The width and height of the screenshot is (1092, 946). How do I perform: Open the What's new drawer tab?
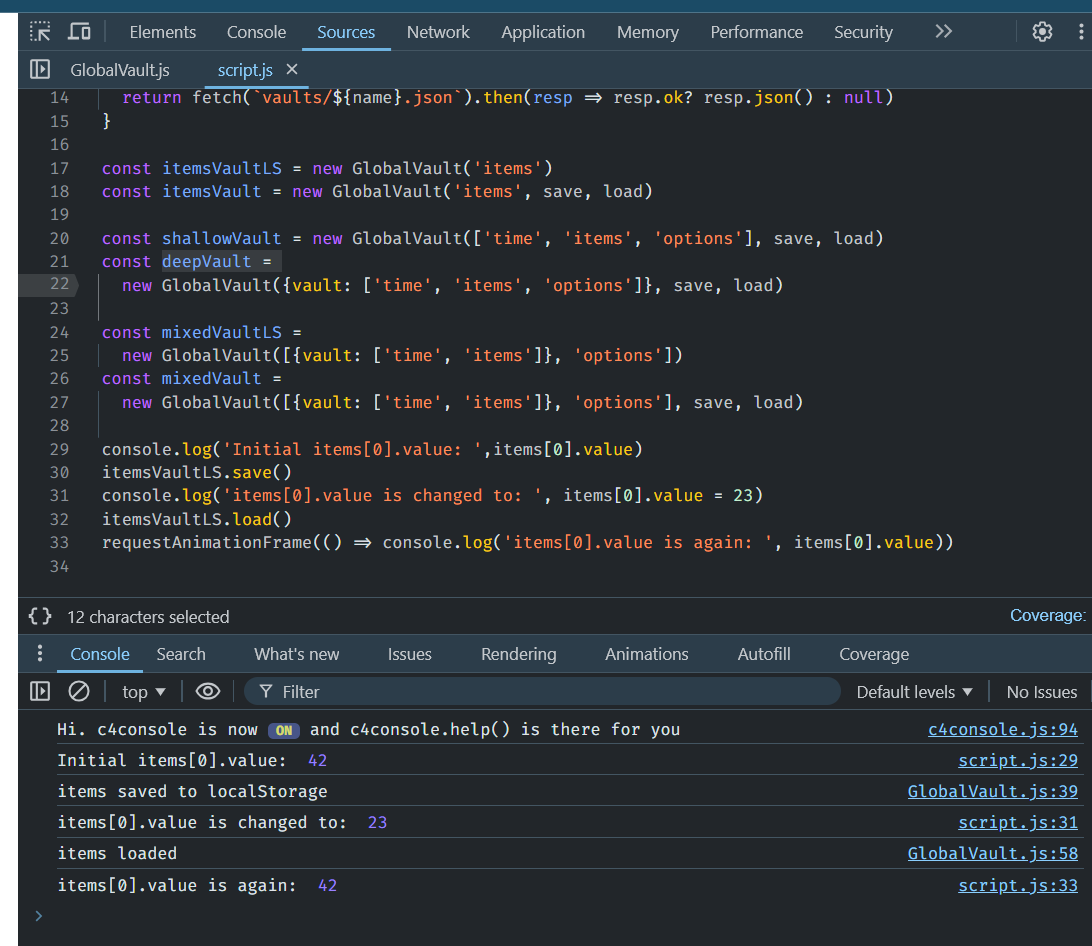click(x=297, y=654)
